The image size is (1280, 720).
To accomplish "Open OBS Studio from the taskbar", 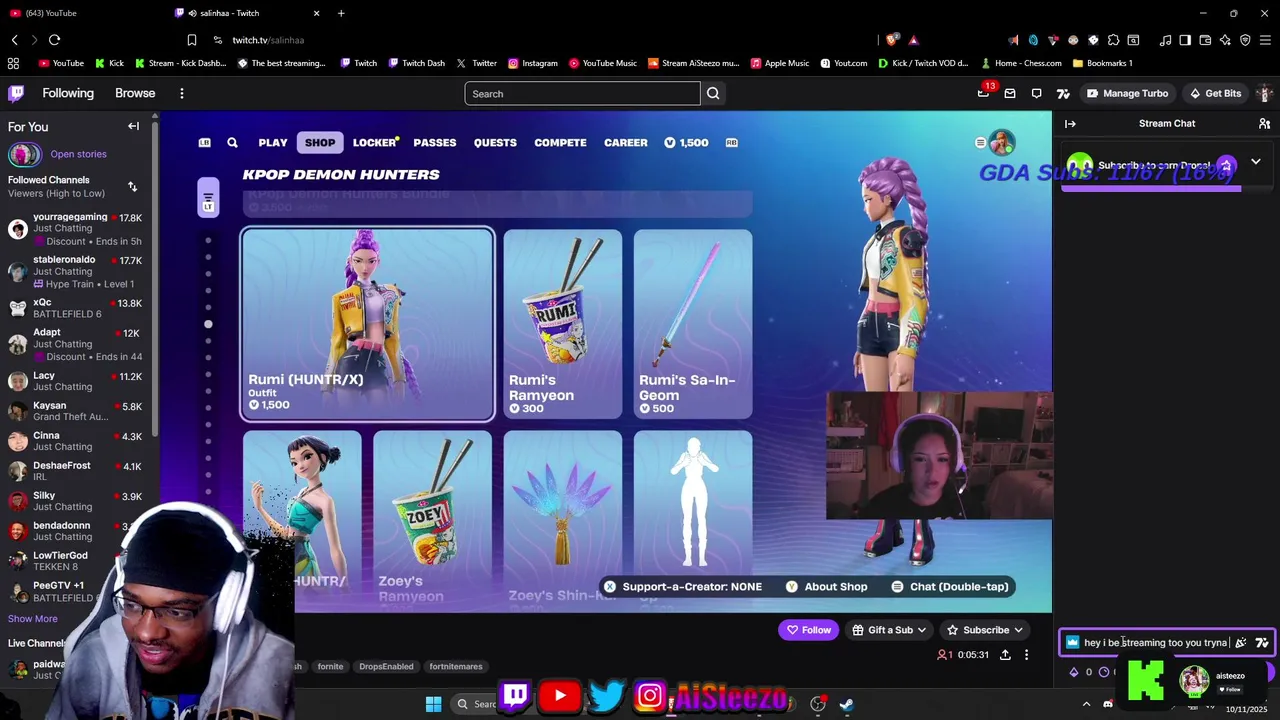I will pyautogui.click(x=817, y=704).
